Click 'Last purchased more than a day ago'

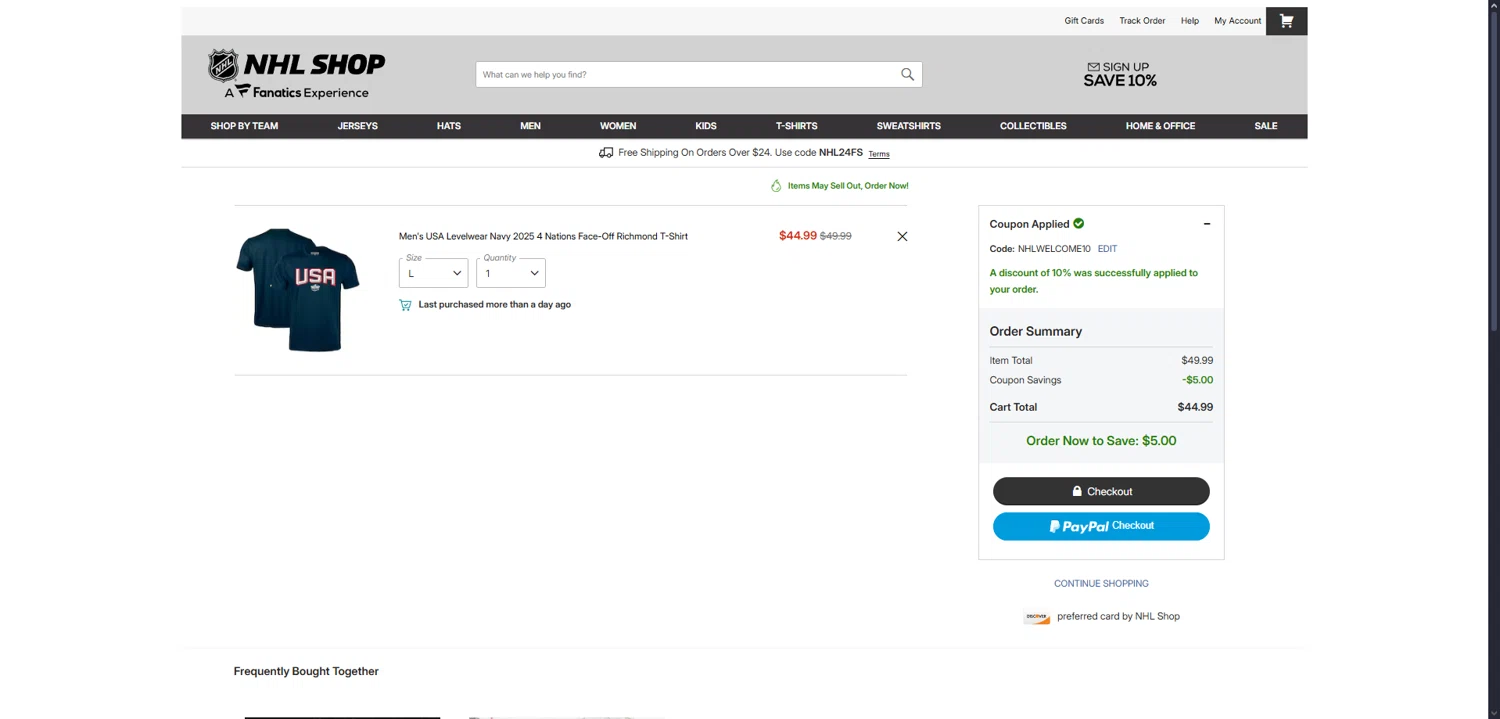pos(494,305)
